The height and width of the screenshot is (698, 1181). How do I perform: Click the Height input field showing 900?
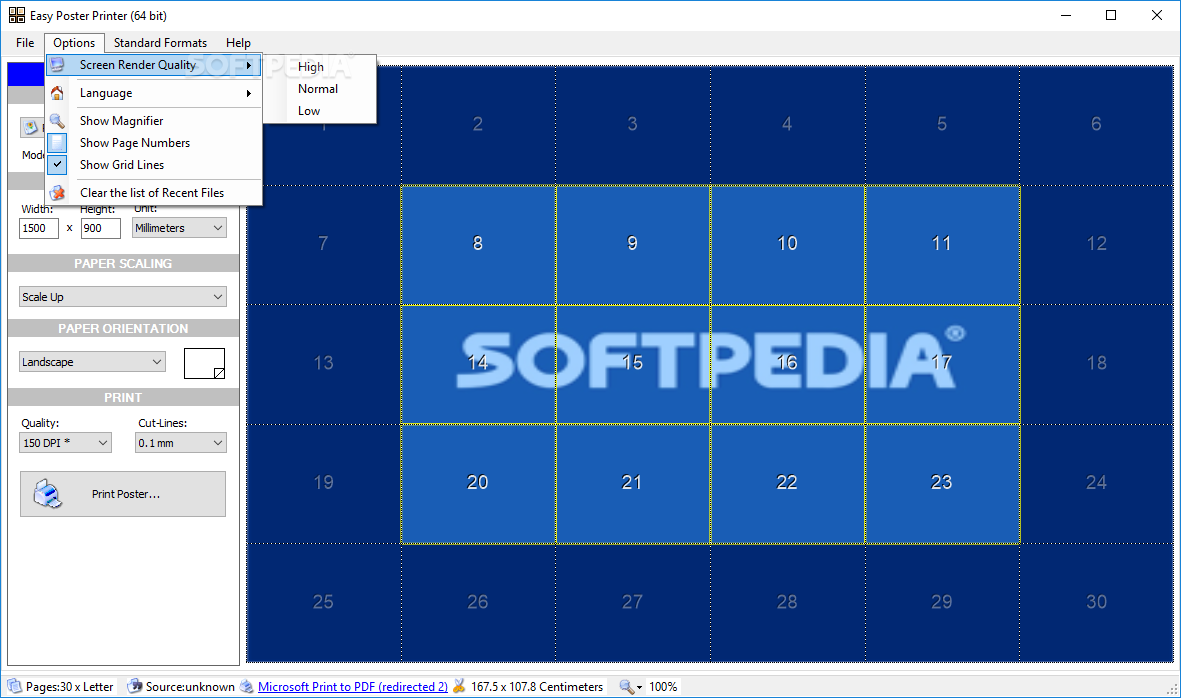pos(101,228)
